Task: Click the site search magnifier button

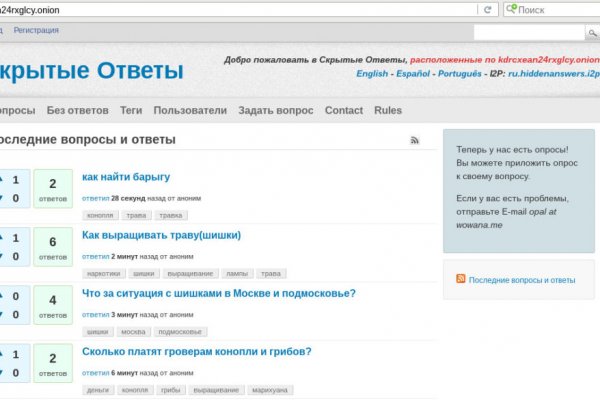Action: (x=592, y=33)
